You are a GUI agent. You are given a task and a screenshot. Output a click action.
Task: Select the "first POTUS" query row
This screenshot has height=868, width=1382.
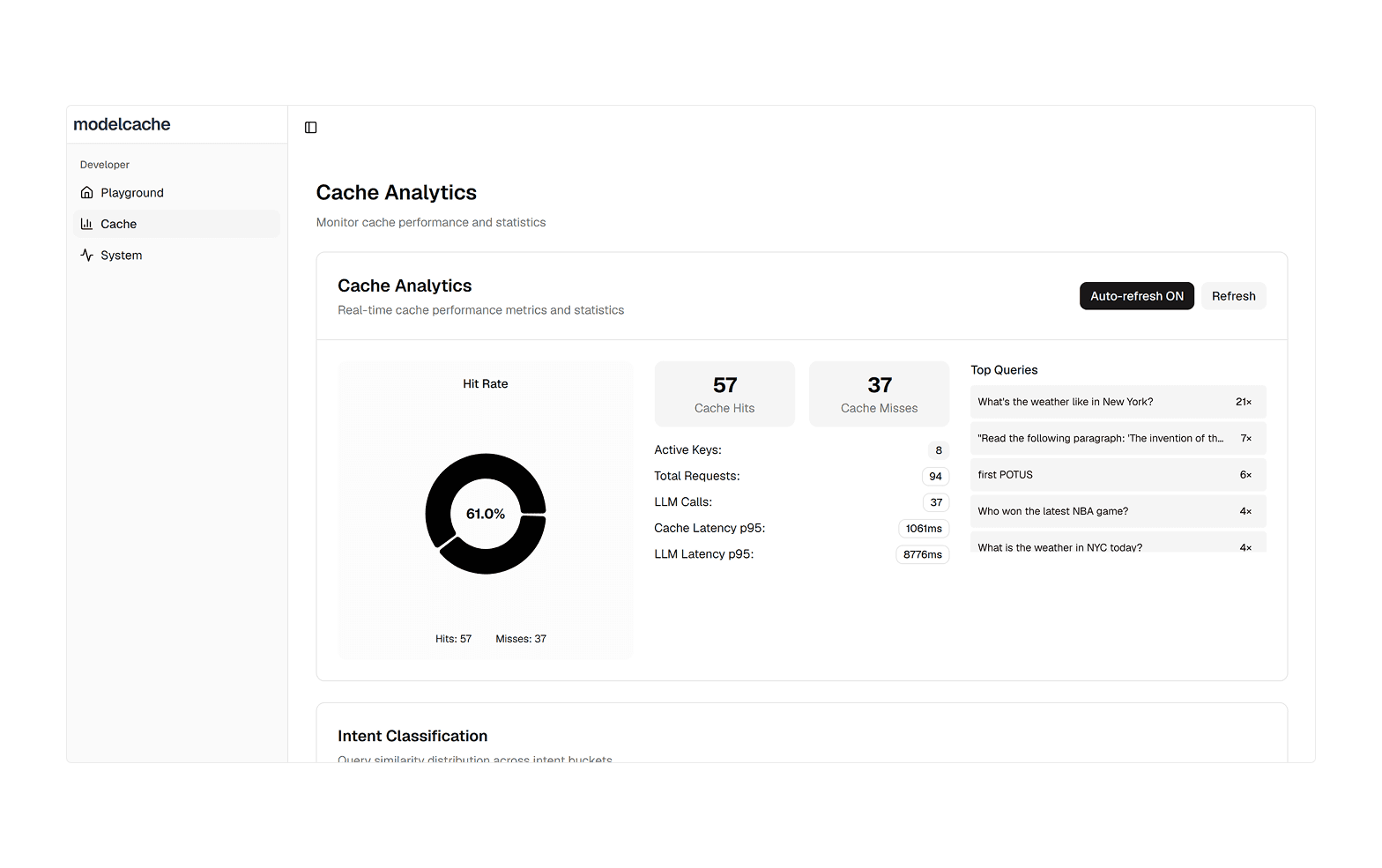tap(1118, 475)
